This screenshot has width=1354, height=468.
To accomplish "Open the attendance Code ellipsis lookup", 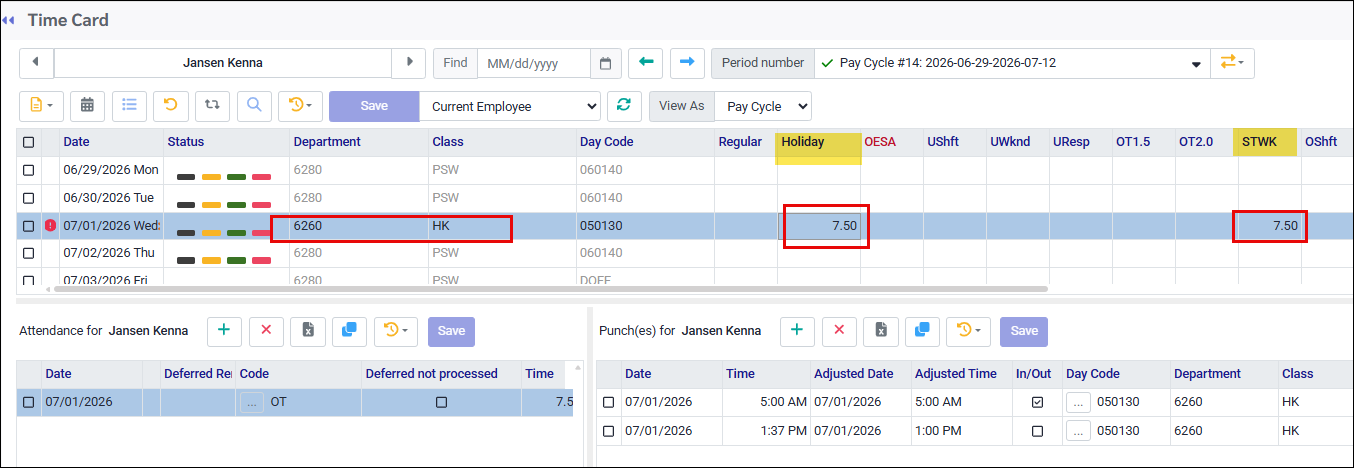I will [x=251, y=402].
